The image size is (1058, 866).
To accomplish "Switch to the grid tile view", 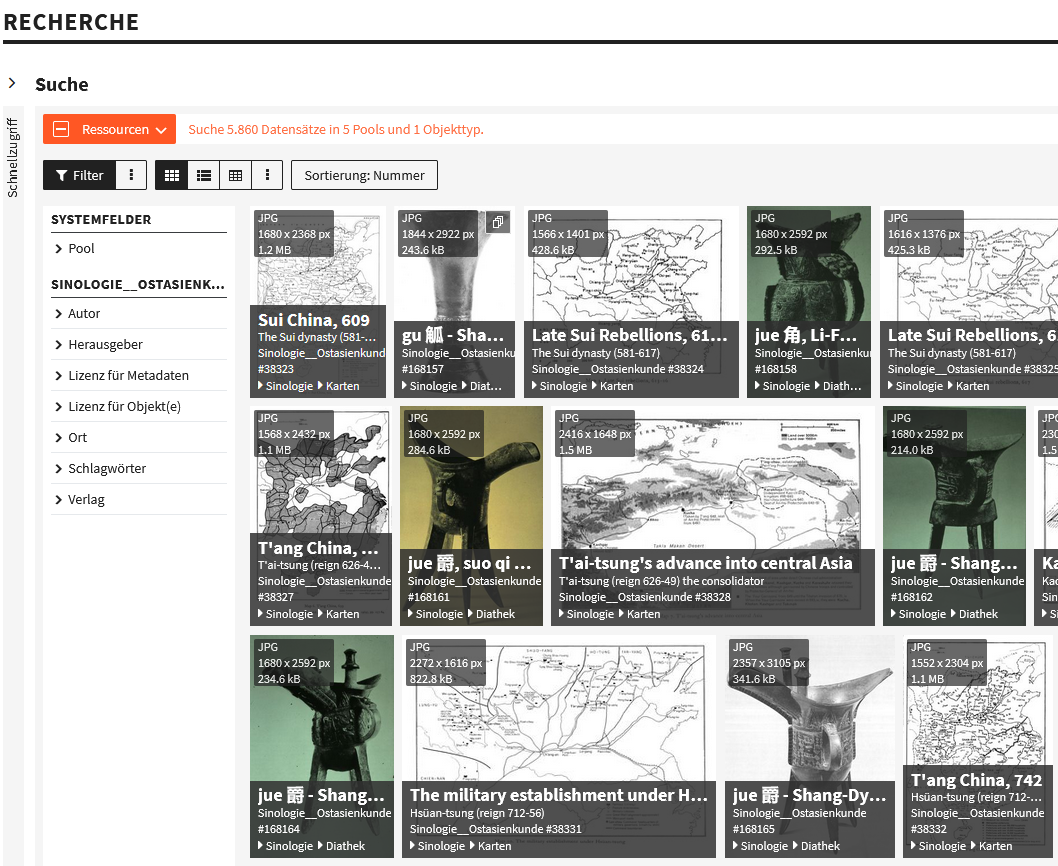I will [x=172, y=175].
